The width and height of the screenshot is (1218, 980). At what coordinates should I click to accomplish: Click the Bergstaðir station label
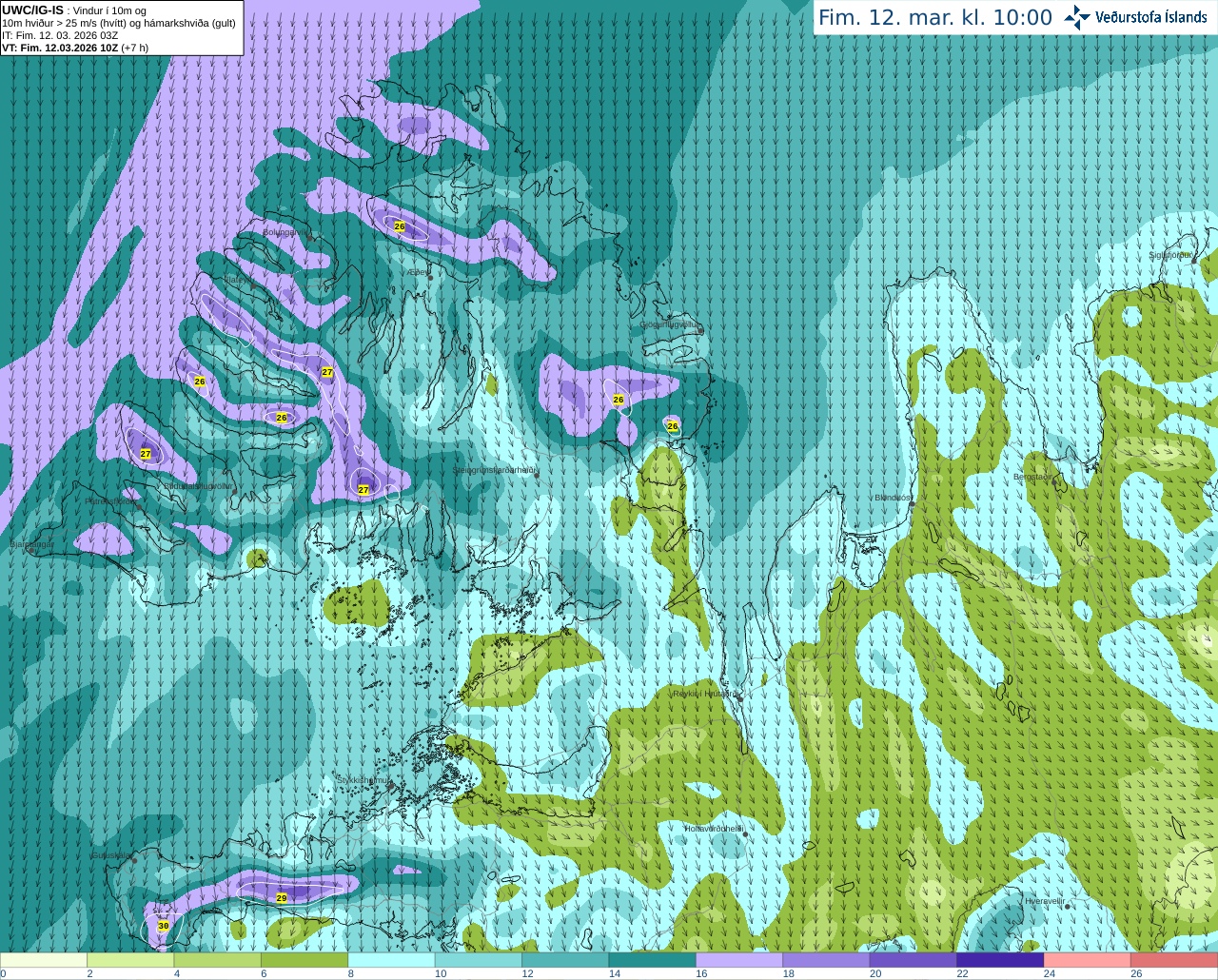click(x=1033, y=477)
